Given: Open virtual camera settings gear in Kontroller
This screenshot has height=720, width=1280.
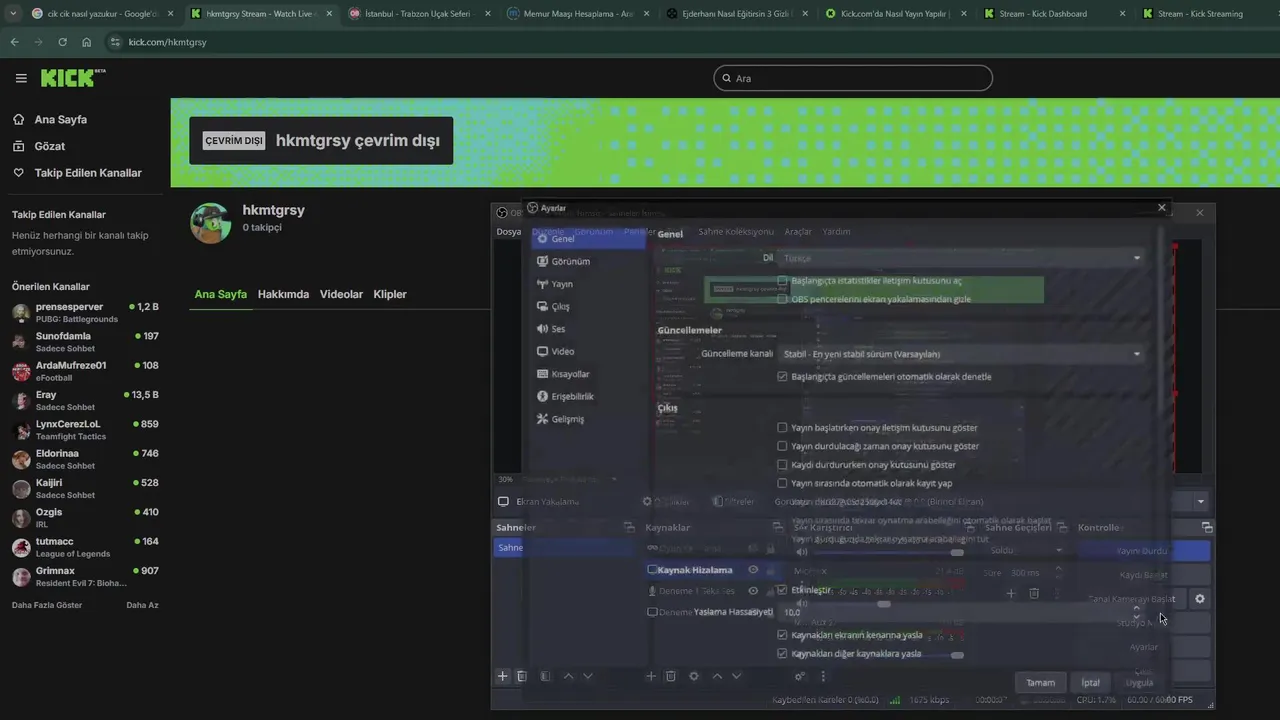Looking at the screenshot, I should pos(1200,599).
